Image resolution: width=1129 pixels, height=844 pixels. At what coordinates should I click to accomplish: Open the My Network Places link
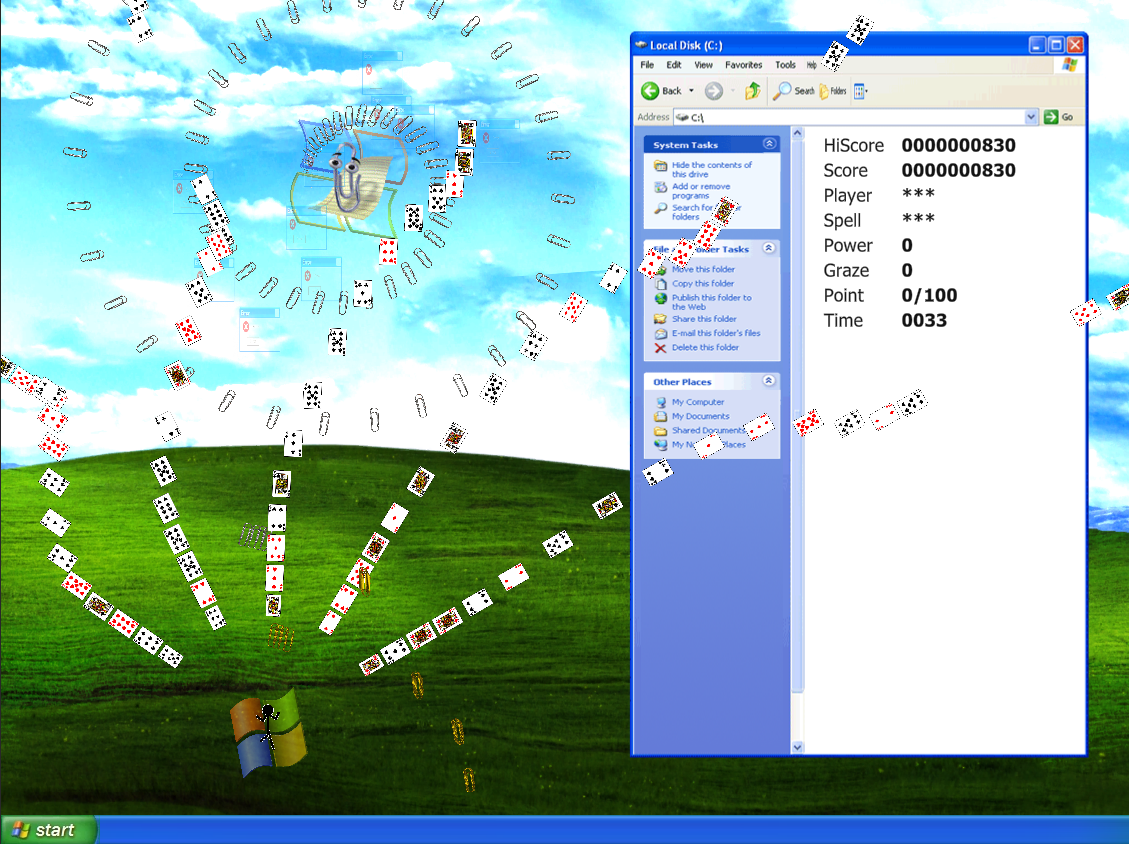[709, 445]
